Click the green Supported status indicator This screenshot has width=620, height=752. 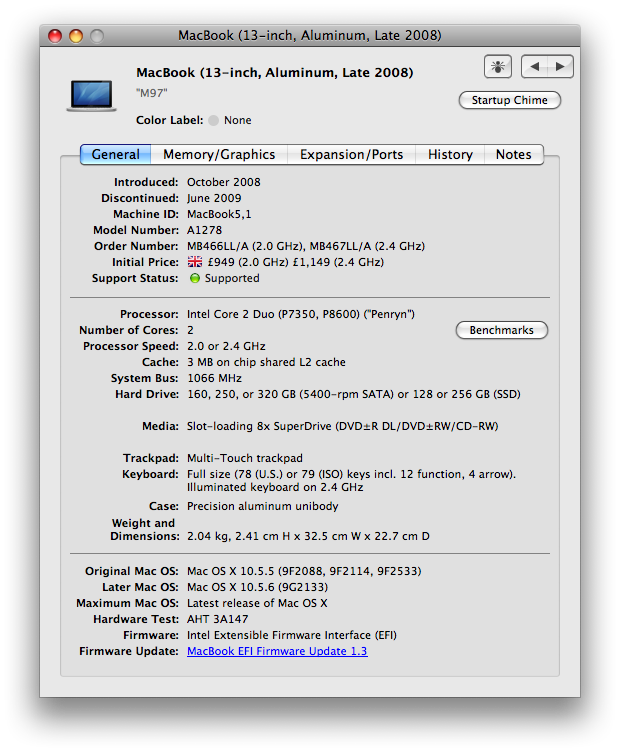click(195, 278)
